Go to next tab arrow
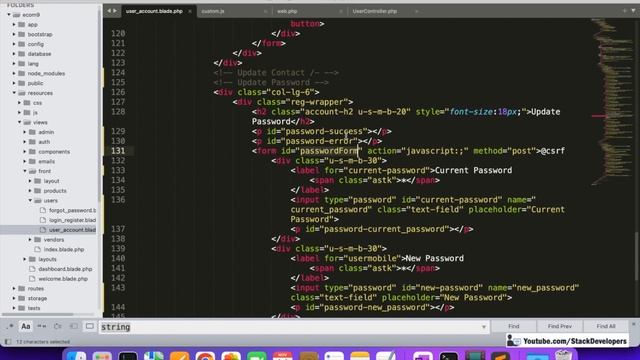Screen dimensions: 640x360 tap(115, 11)
